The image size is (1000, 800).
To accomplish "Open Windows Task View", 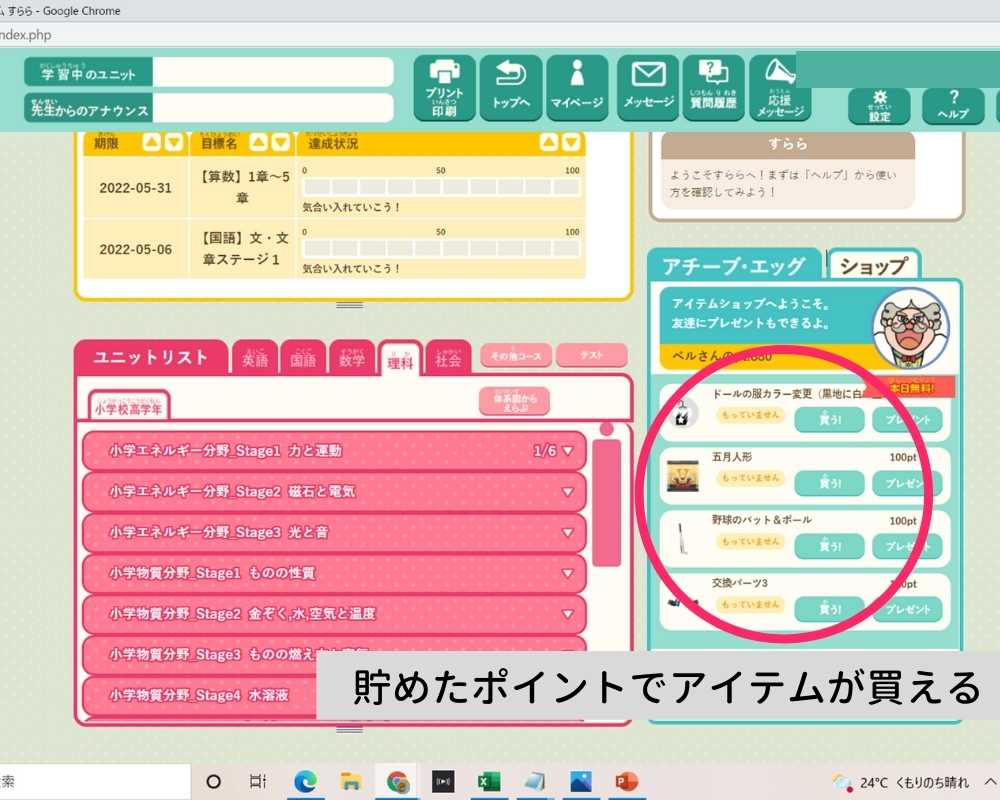I will (x=258, y=781).
